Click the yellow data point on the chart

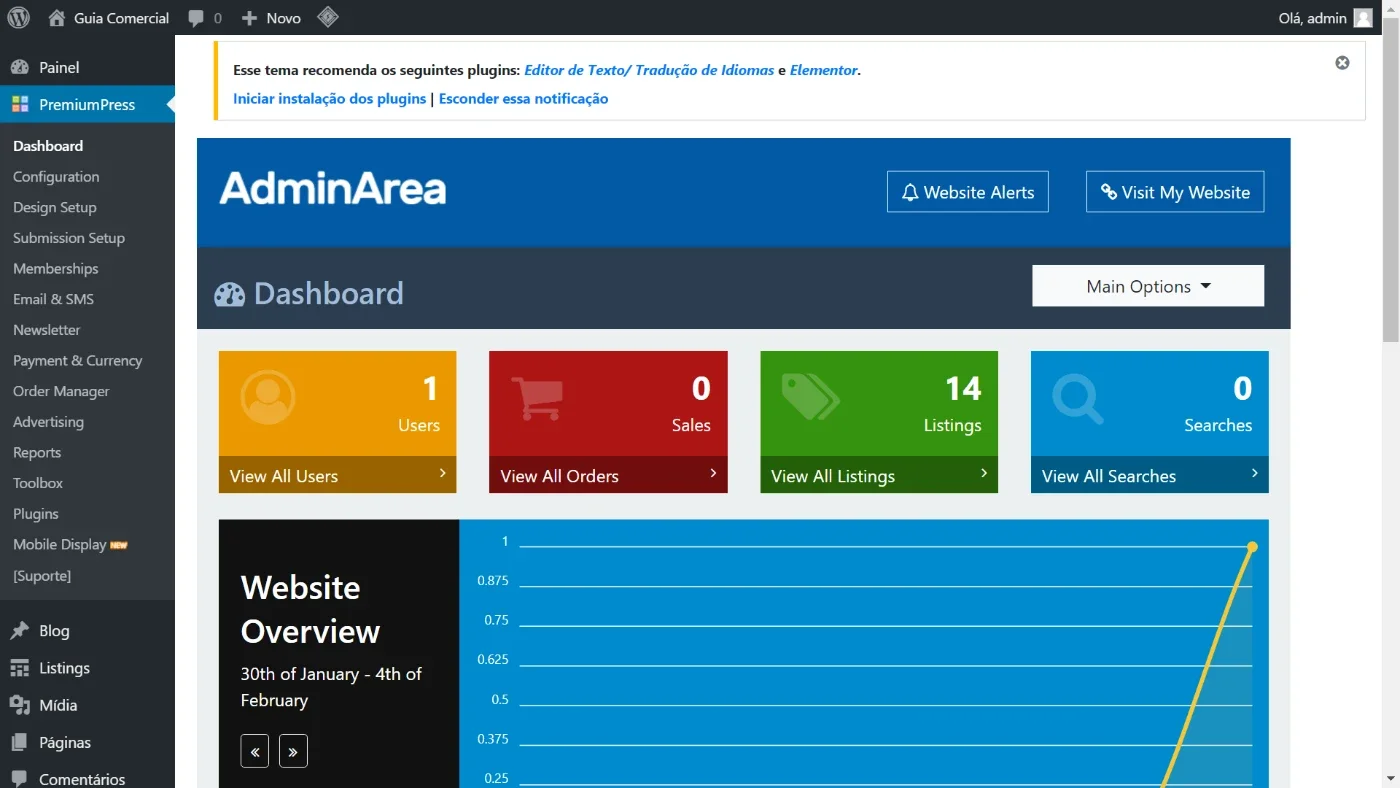[1252, 547]
